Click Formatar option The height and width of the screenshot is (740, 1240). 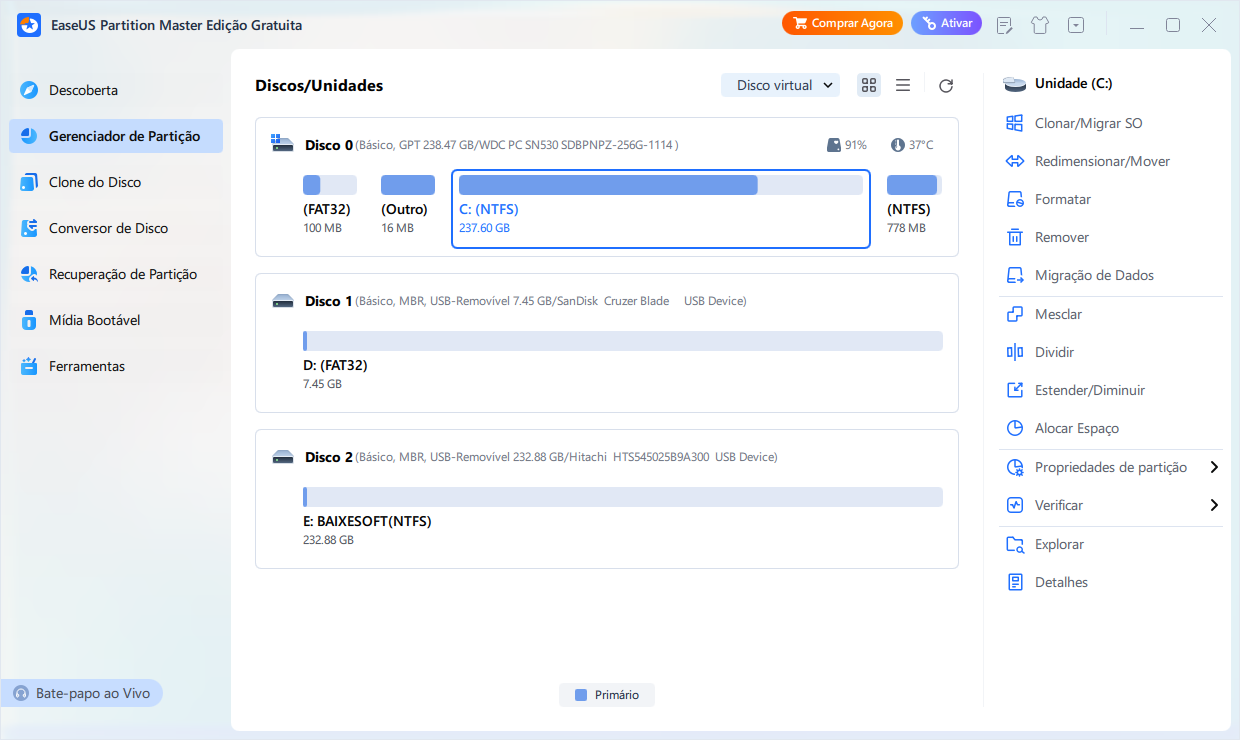point(1062,199)
